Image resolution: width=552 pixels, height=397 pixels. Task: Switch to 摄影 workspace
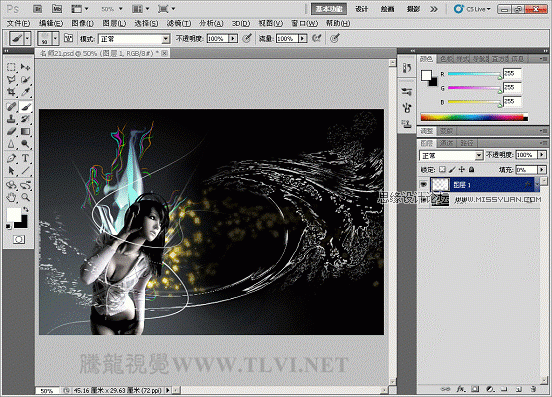(413, 9)
